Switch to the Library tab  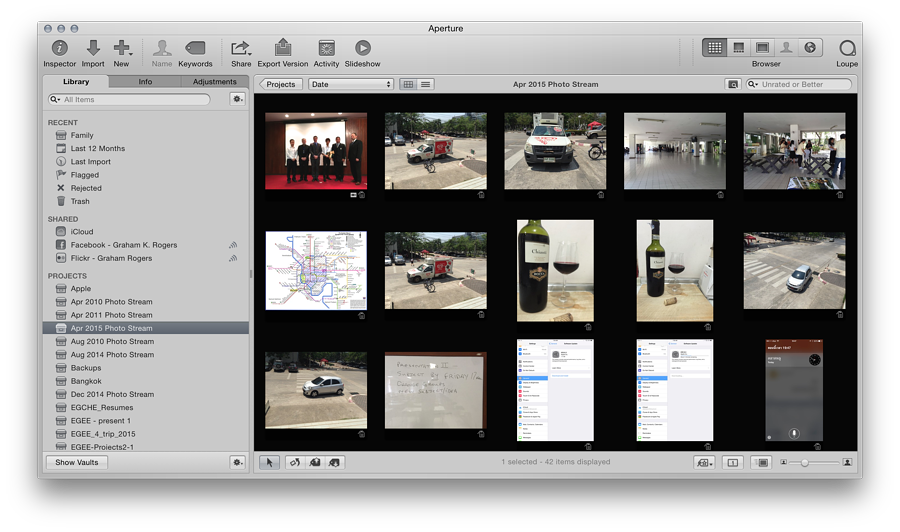[x=76, y=81]
